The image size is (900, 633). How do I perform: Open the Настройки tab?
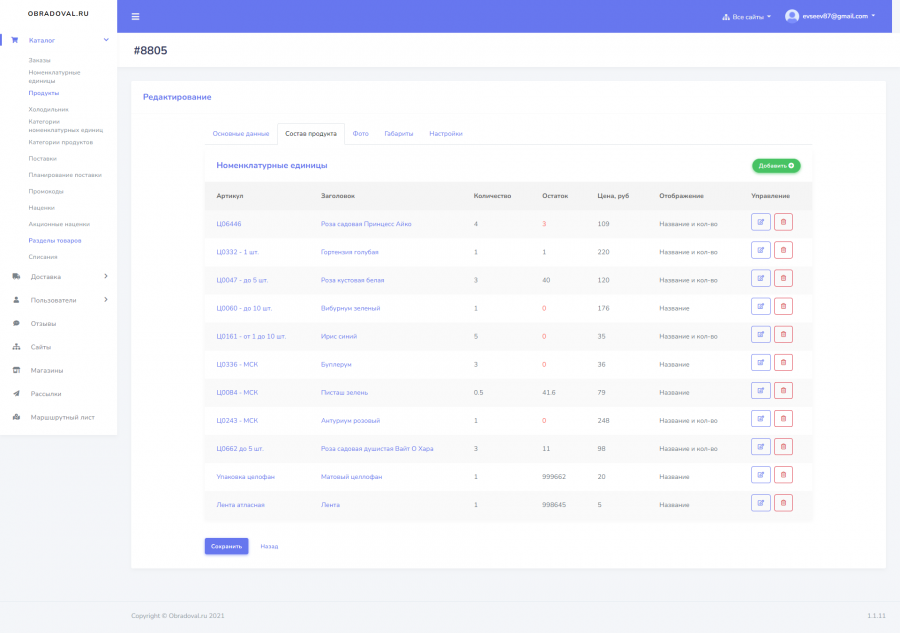coord(446,134)
